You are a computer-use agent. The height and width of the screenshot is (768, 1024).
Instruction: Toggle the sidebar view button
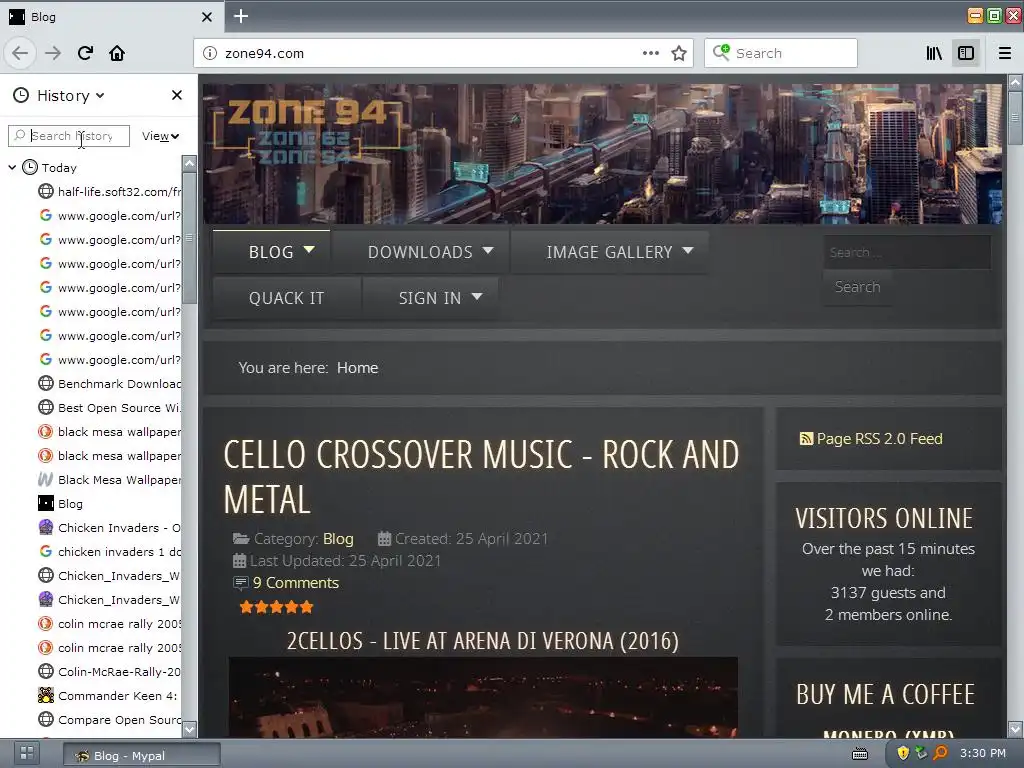click(x=966, y=53)
